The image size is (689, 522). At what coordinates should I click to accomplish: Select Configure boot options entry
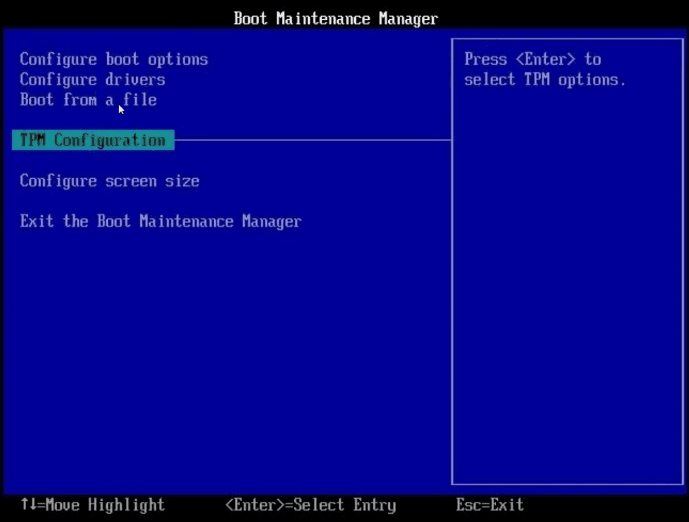113,59
